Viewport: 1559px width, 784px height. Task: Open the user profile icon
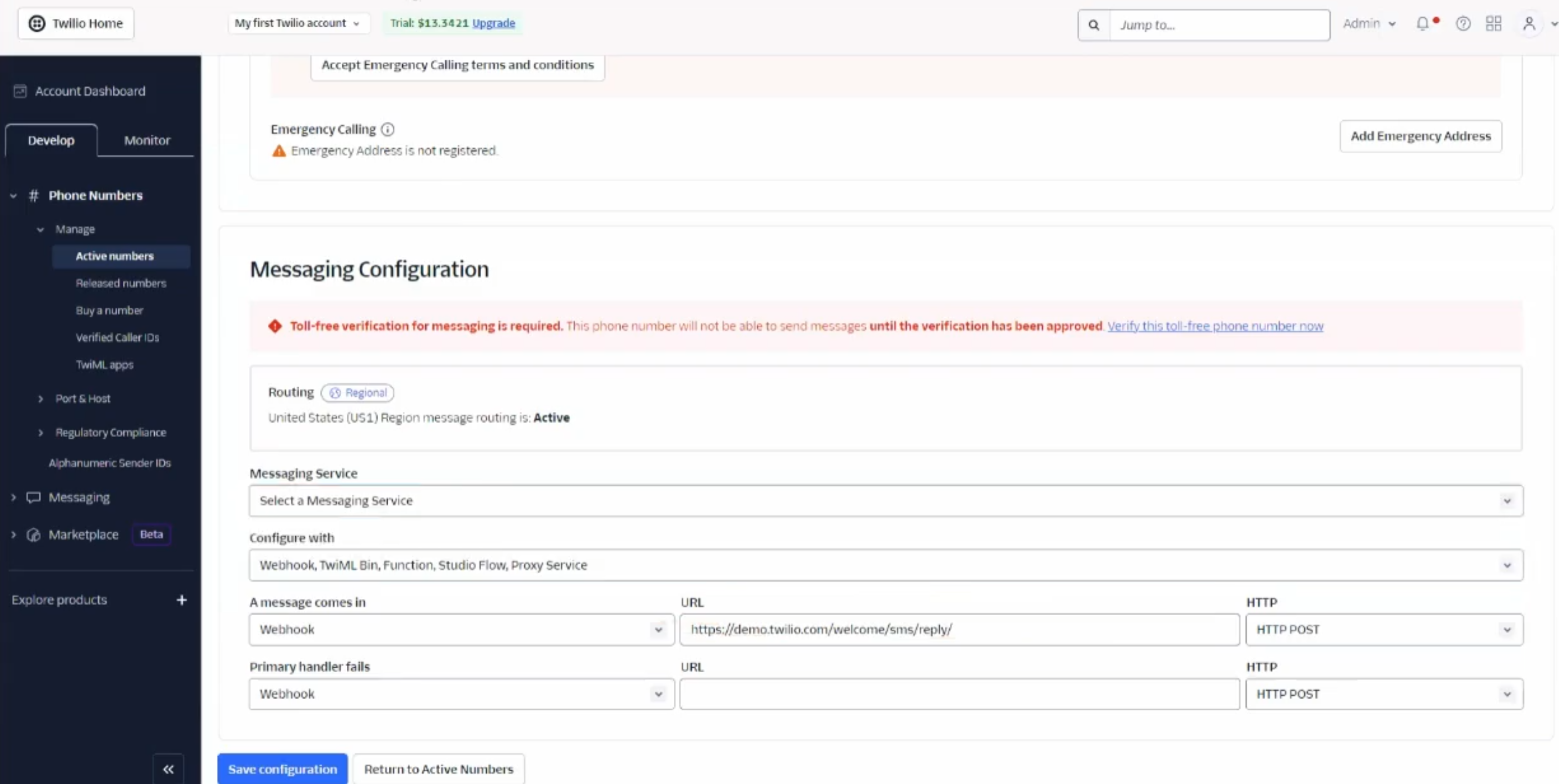[1529, 24]
